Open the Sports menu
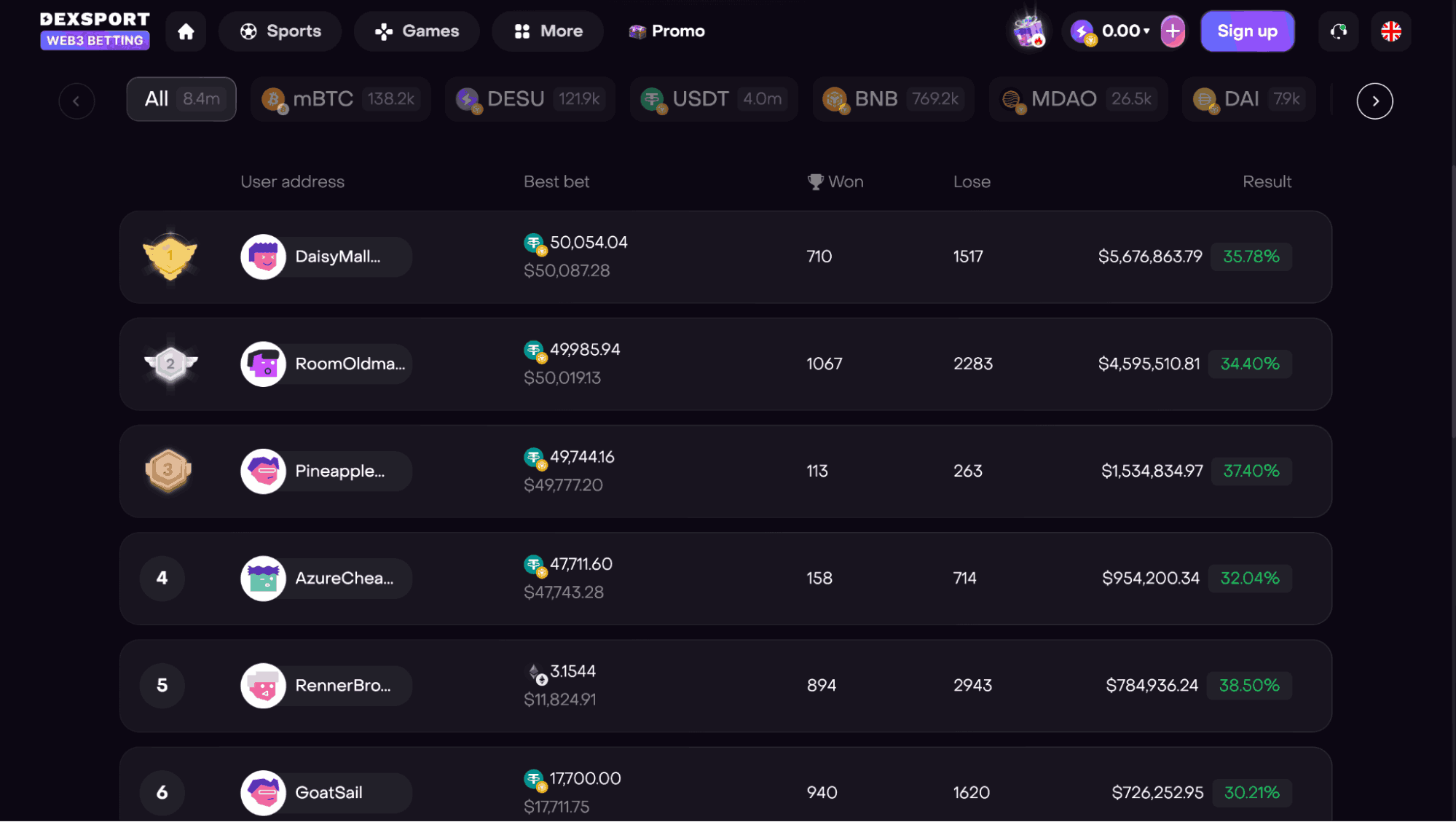The width and height of the screenshot is (1456, 822). pyautogui.click(x=280, y=31)
